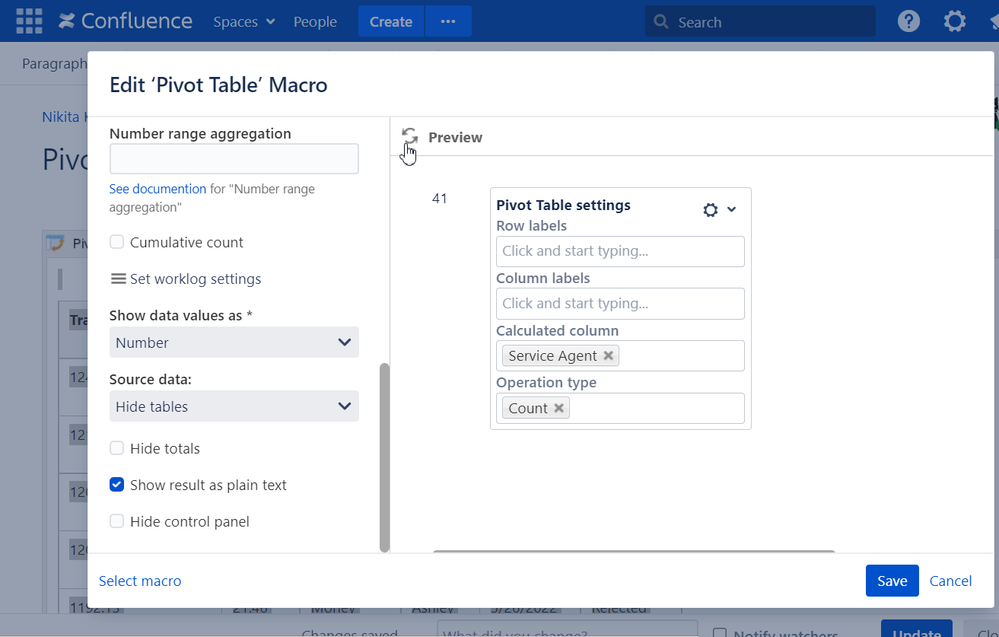Click the Row labels input field
The image size is (999, 637).
coord(620,252)
